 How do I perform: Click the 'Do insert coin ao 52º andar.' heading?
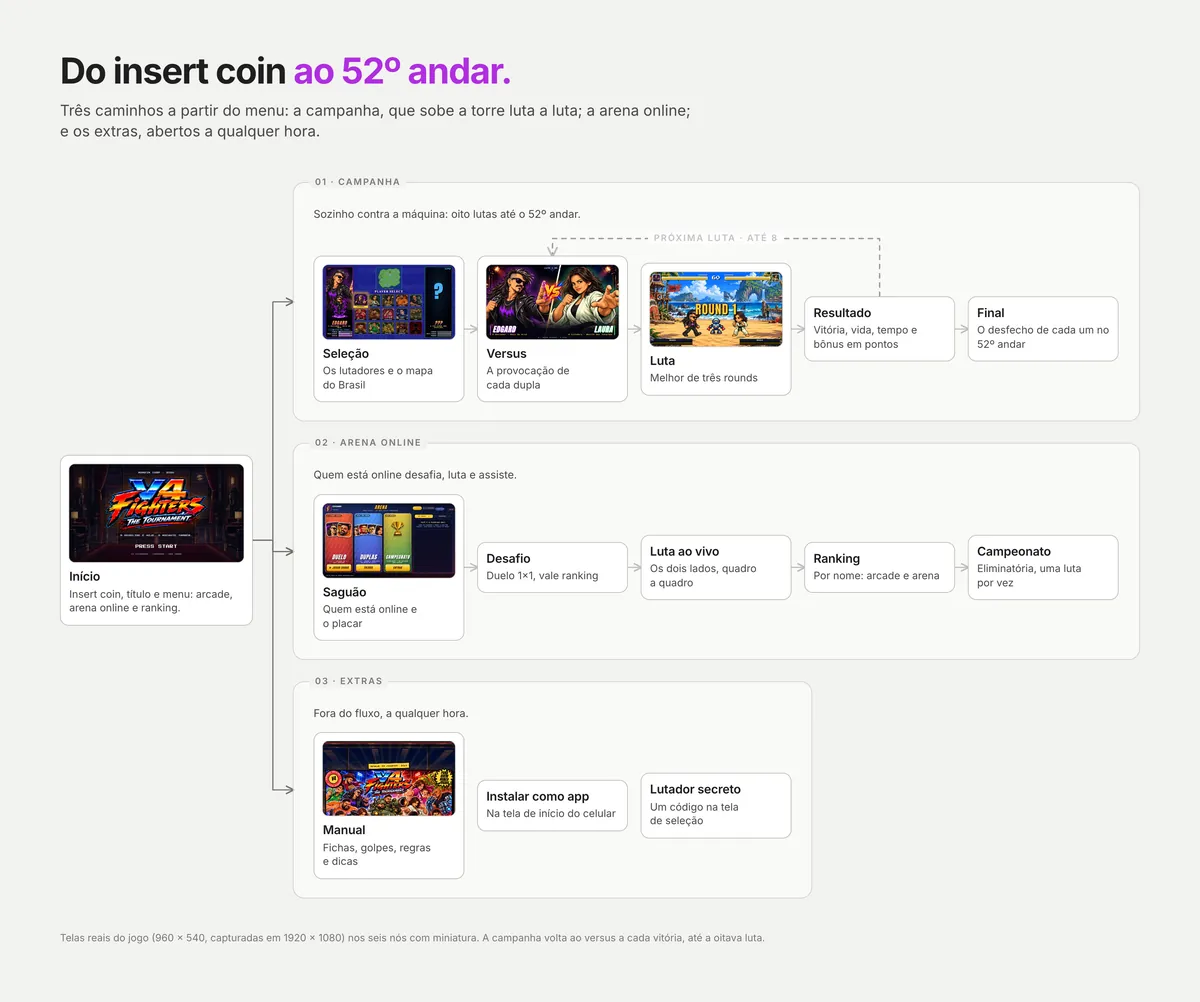pos(286,71)
